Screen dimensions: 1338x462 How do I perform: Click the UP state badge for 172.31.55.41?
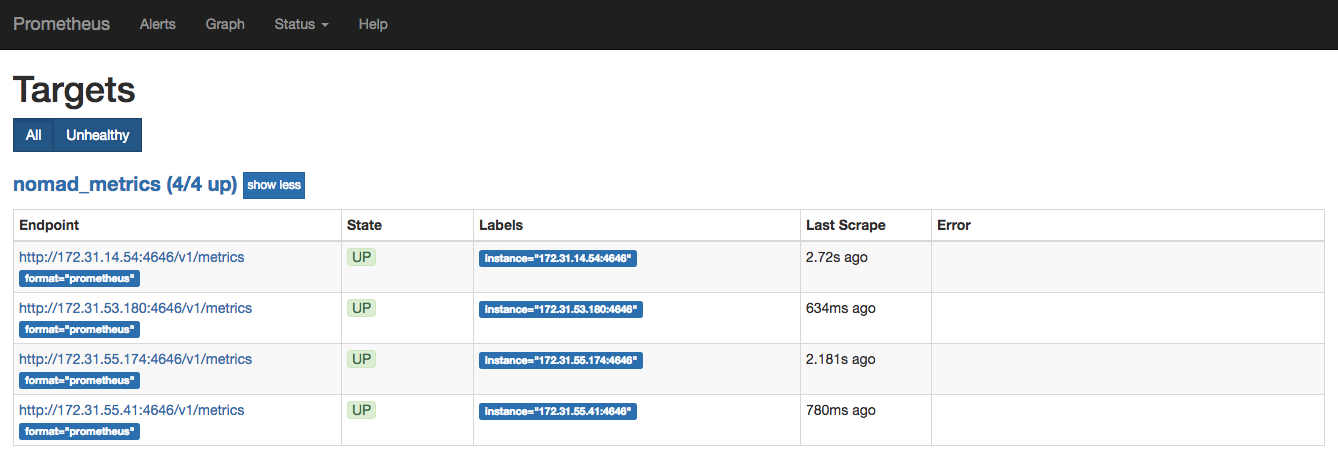(x=362, y=410)
